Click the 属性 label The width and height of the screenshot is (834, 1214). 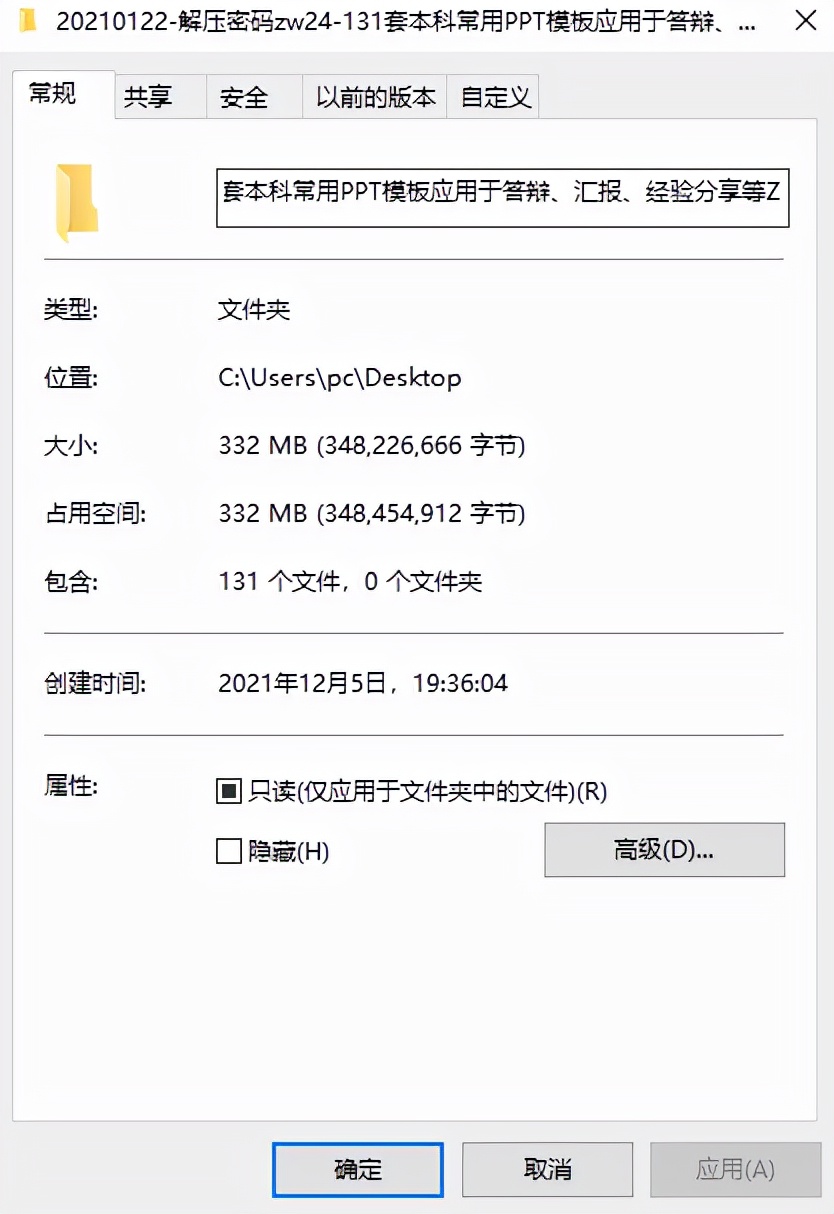70,786
